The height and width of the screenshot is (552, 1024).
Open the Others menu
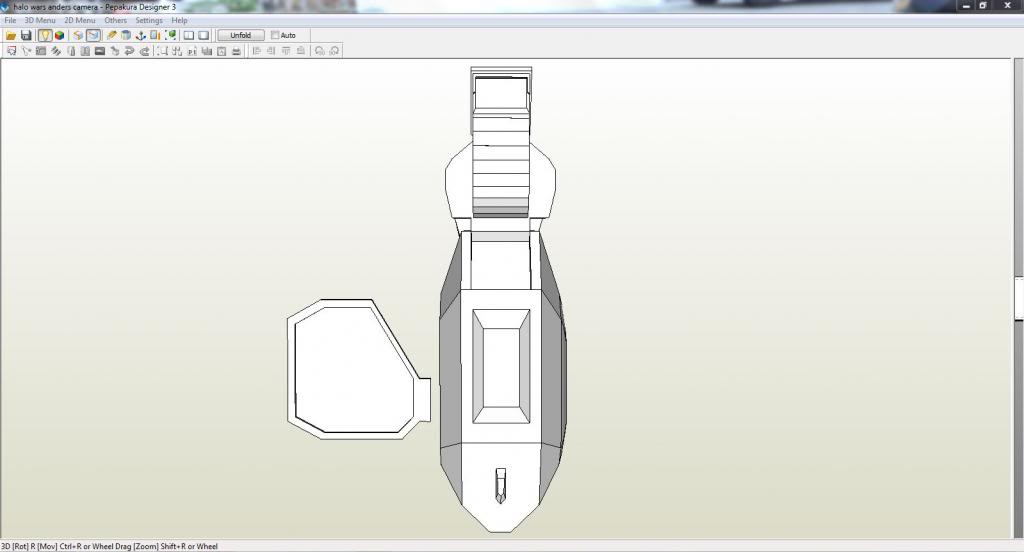(x=116, y=20)
